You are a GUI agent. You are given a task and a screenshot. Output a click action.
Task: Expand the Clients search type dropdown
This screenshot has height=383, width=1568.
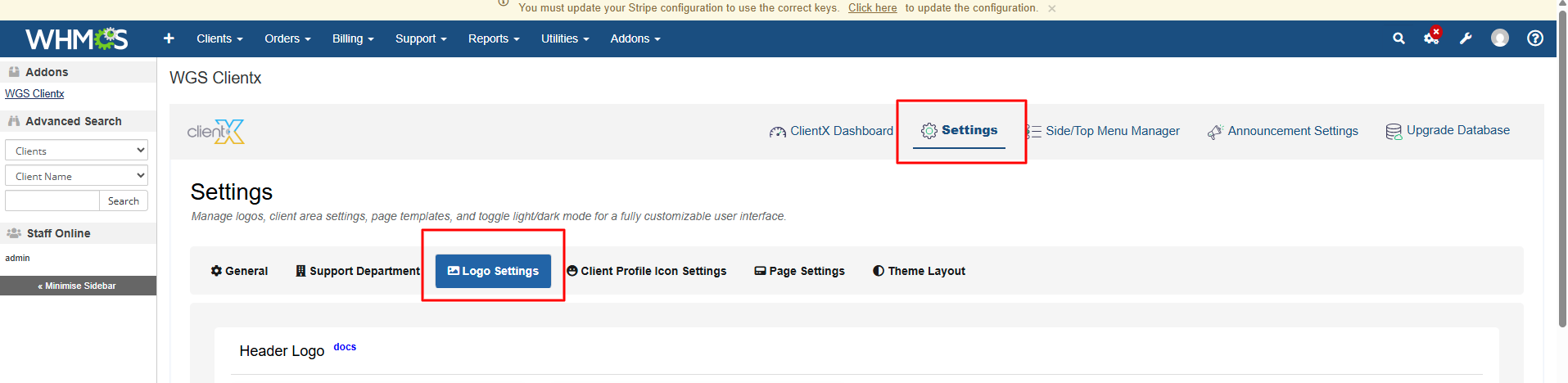point(76,151)
